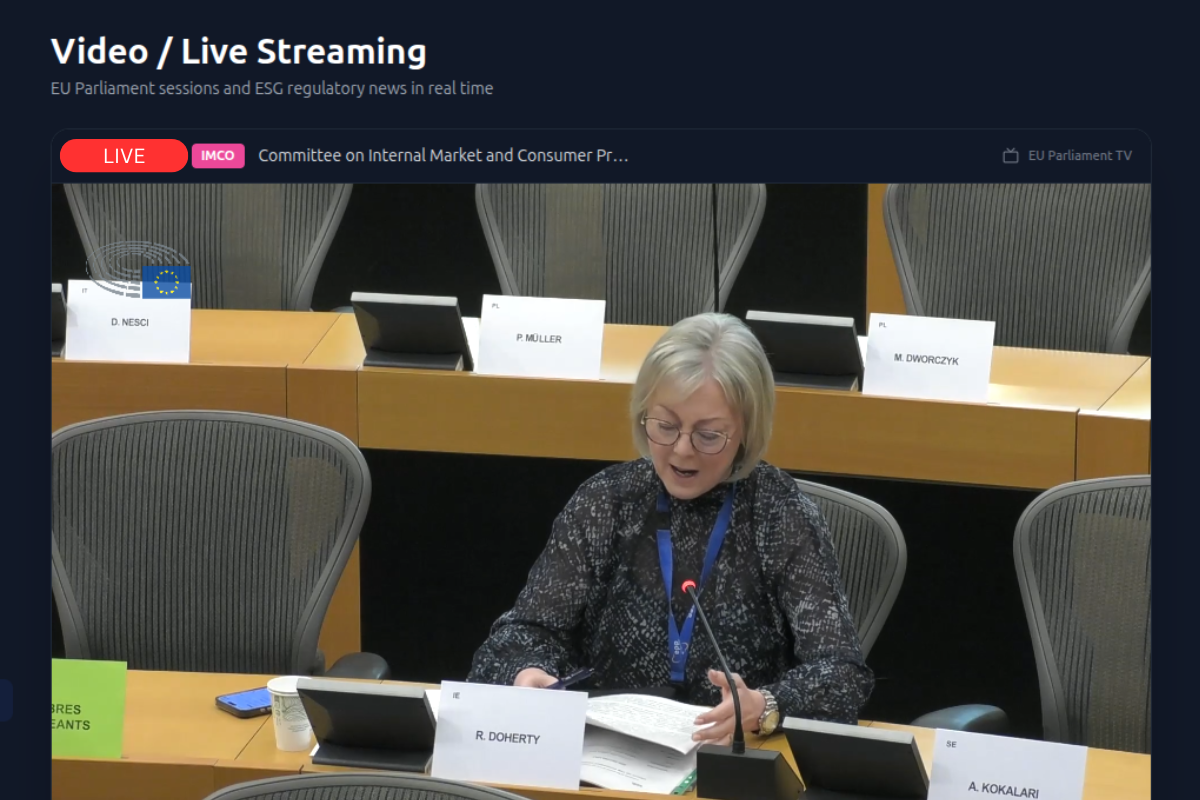1200x800 pixels.
Task: Select the pink IMCO committee tag
Action: tap(218, 156)
